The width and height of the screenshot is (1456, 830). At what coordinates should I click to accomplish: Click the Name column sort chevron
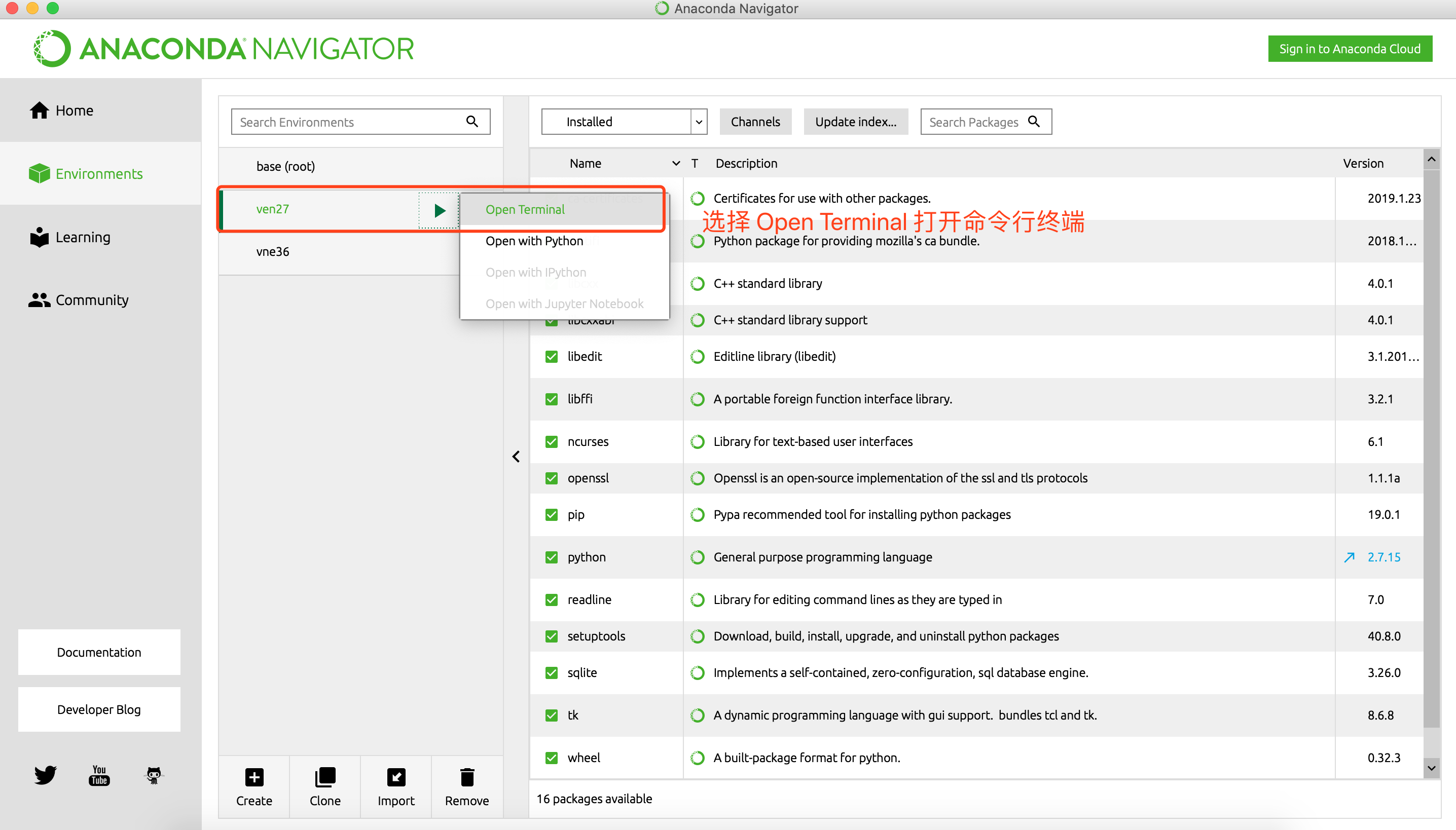click(676, 163)
